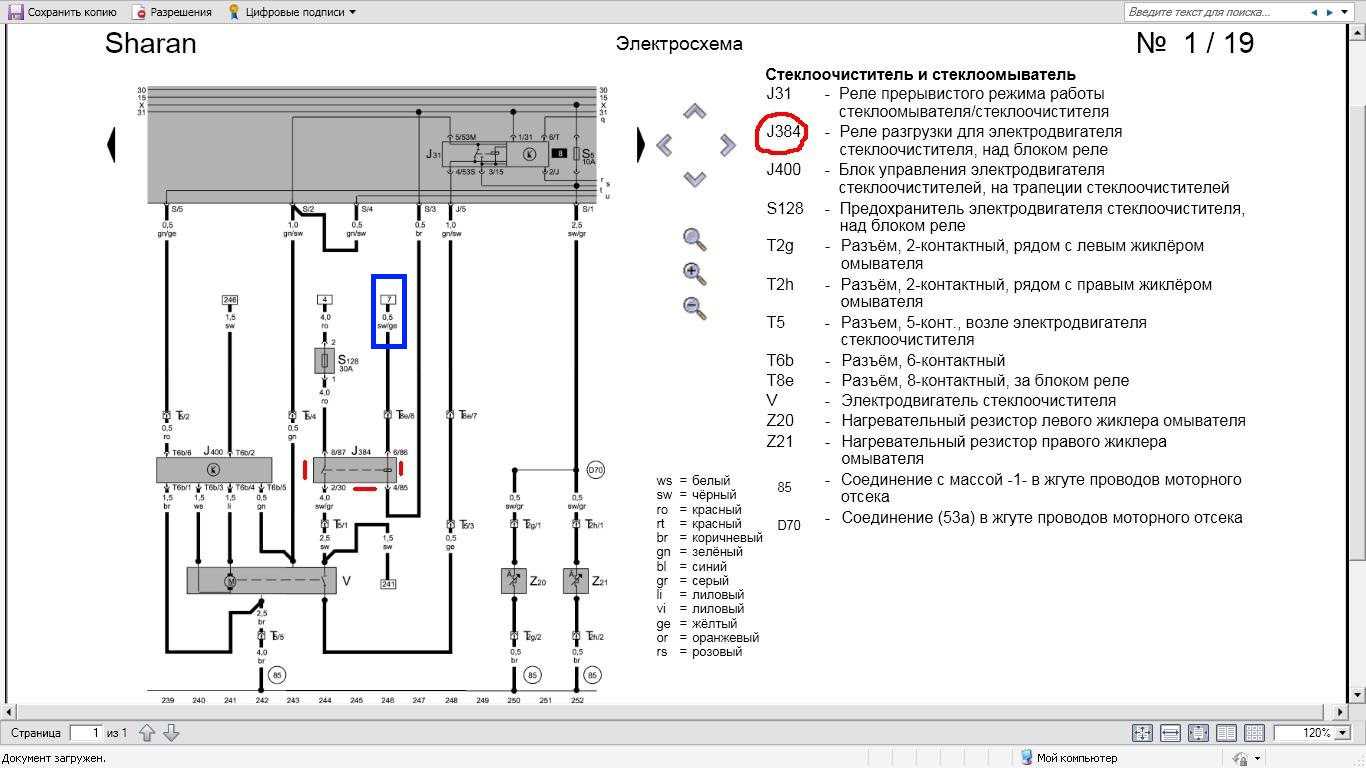Find previous search result arrow

1315,12
